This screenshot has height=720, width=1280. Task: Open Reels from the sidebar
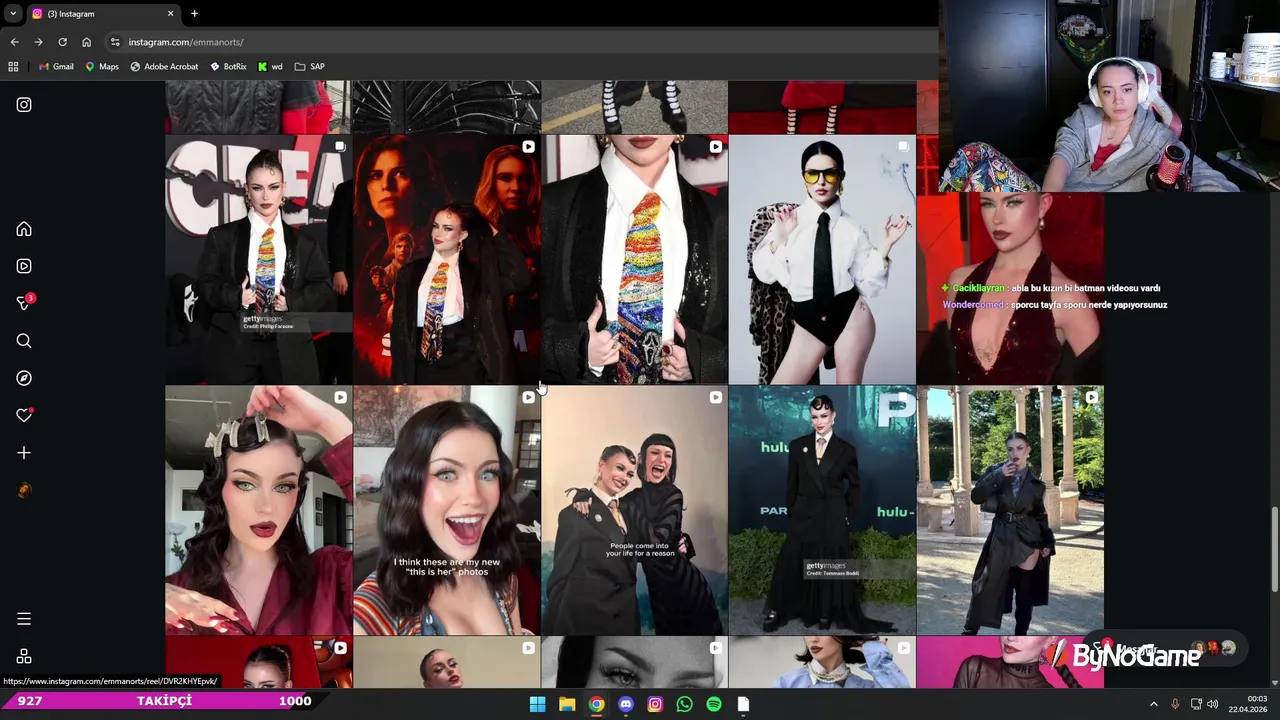tap(24, 266)
